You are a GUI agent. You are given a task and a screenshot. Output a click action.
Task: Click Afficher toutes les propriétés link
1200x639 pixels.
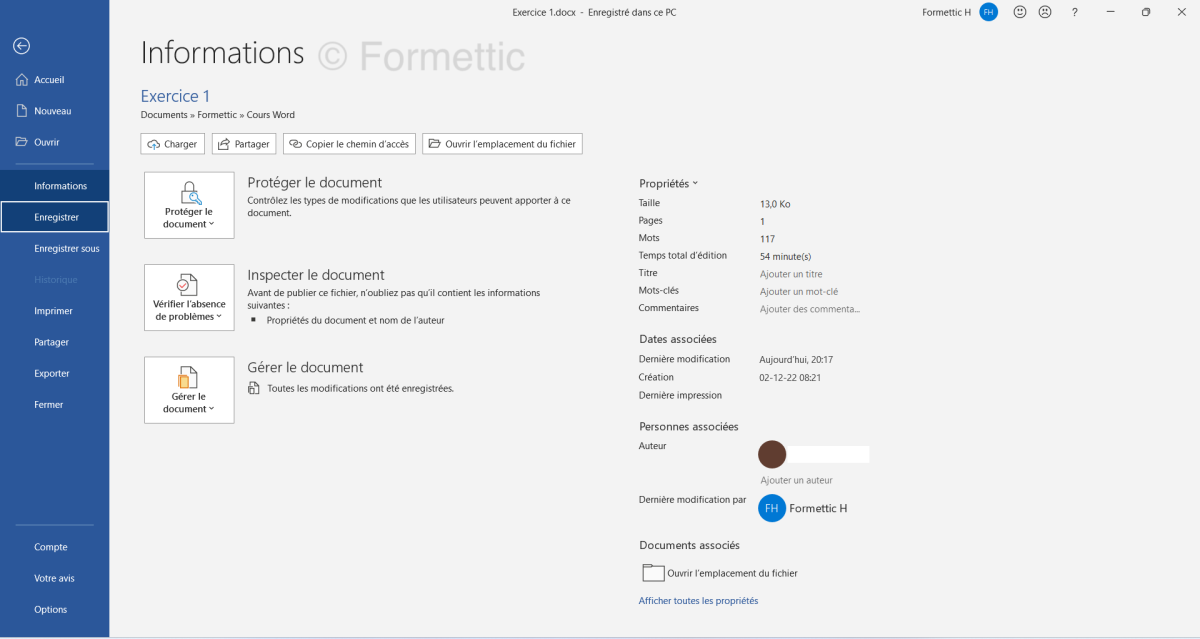pyautogui.click(x=698, y=601)
